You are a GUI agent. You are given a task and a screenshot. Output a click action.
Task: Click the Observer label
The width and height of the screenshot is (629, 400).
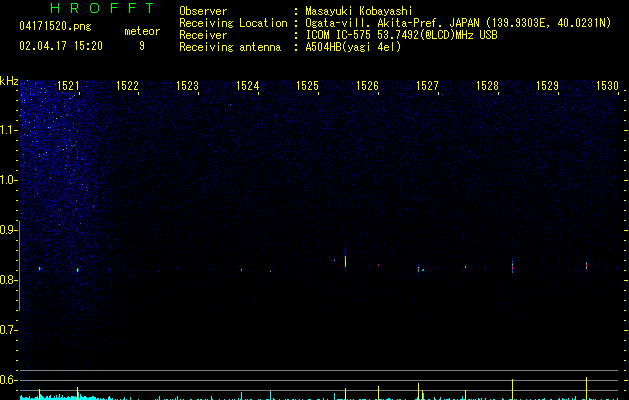click(x=203, y=11)
